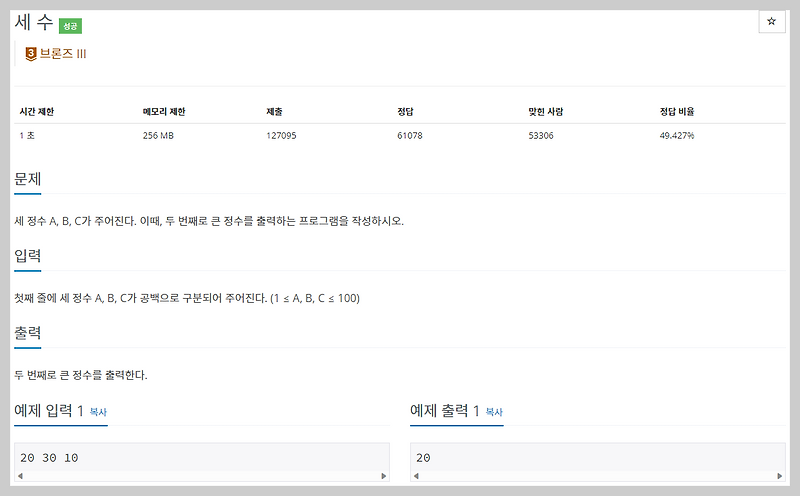Click the 제출 column header
This screenshot has height=496, width=800.
274,111
